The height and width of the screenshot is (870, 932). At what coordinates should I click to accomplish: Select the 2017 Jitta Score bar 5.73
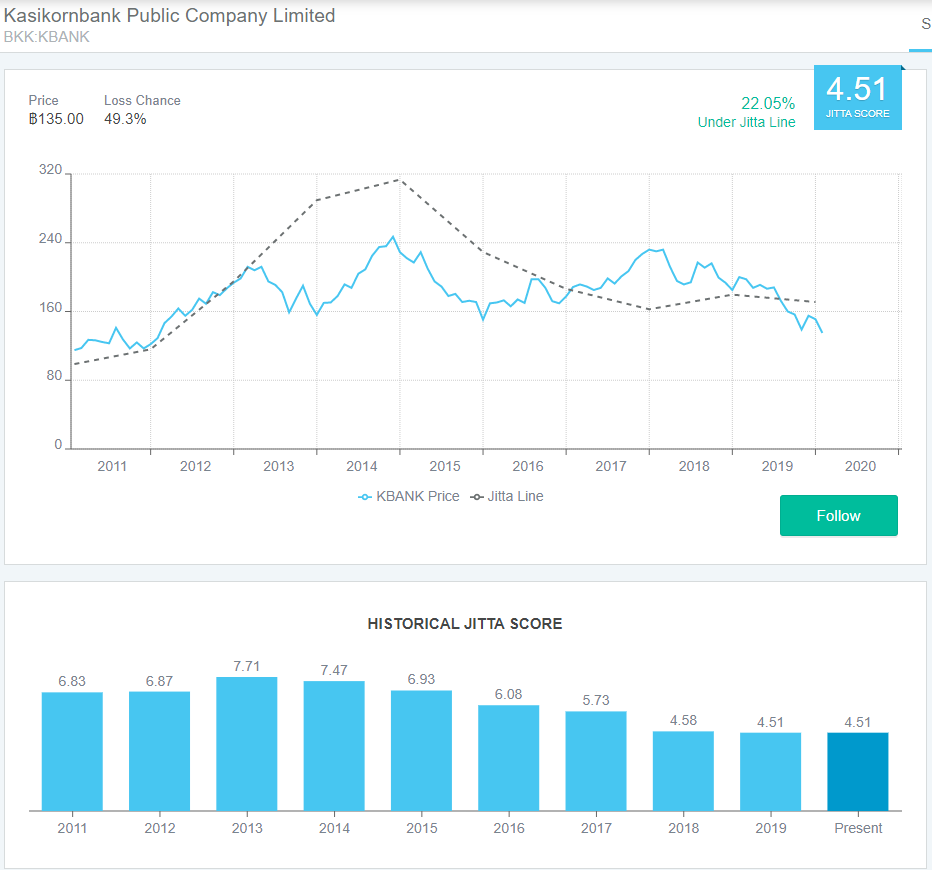596,761
